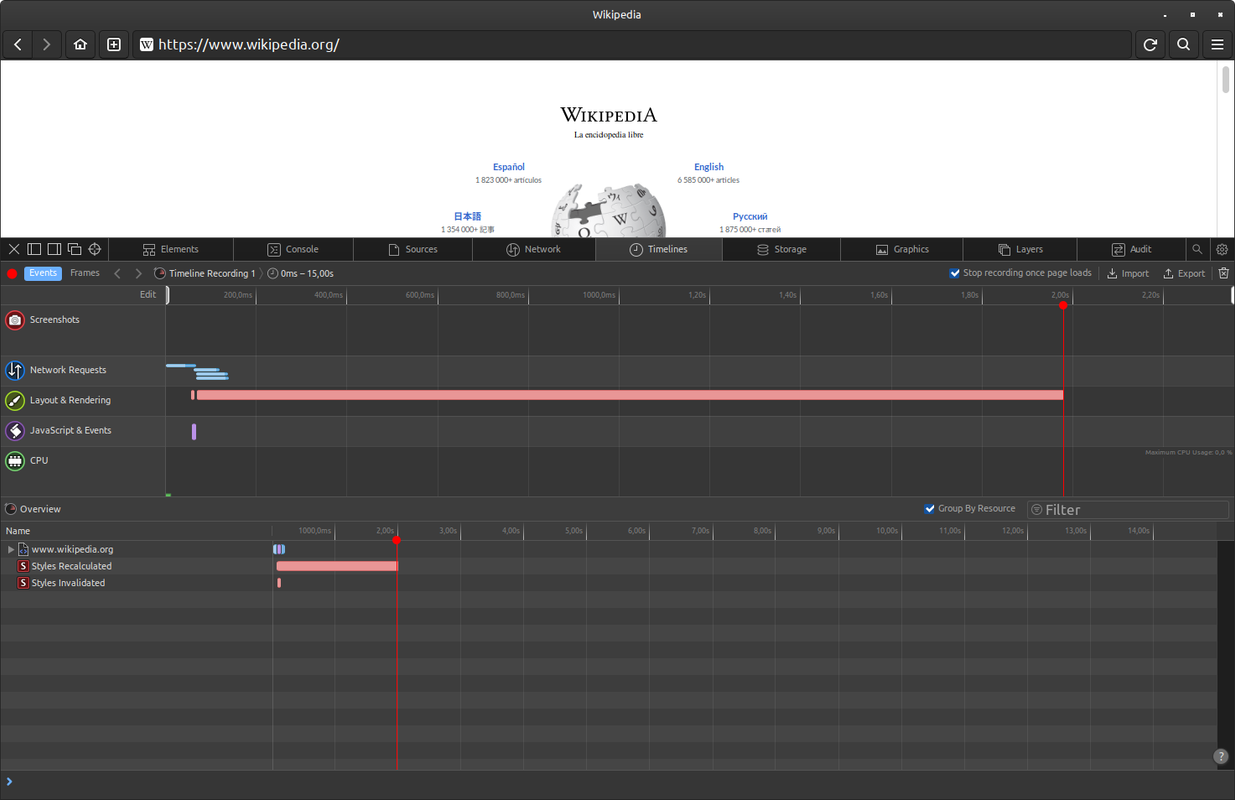Go back with the browser back arrow
Screen dimensions: 1235x800
pos(18,45)
